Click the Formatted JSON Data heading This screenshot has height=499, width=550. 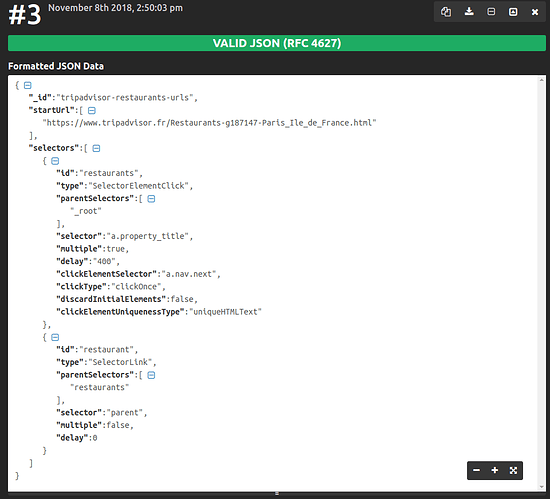tap(56, 66)
